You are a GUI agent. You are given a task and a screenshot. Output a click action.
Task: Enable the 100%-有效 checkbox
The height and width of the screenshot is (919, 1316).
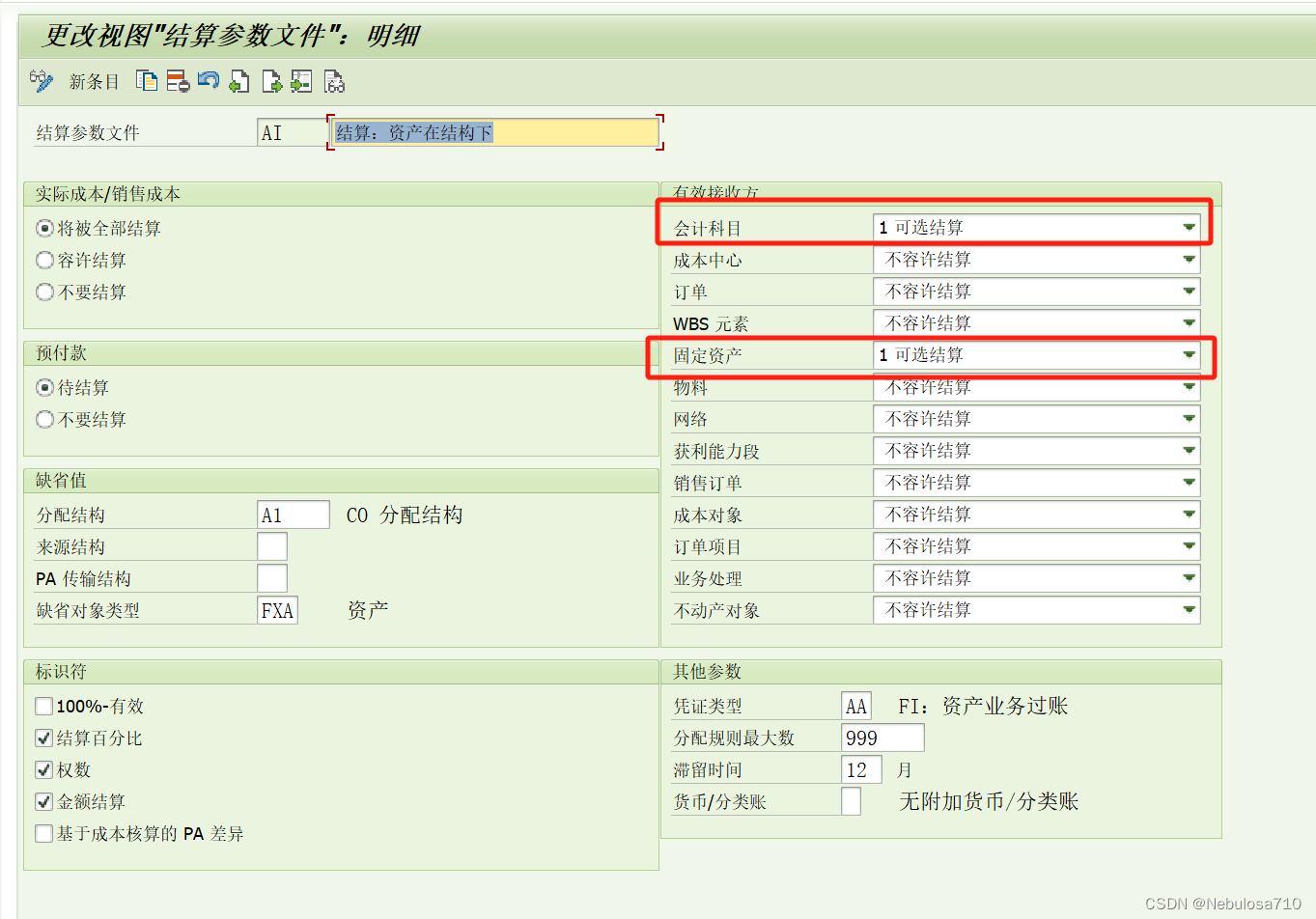tap(43, 706)
